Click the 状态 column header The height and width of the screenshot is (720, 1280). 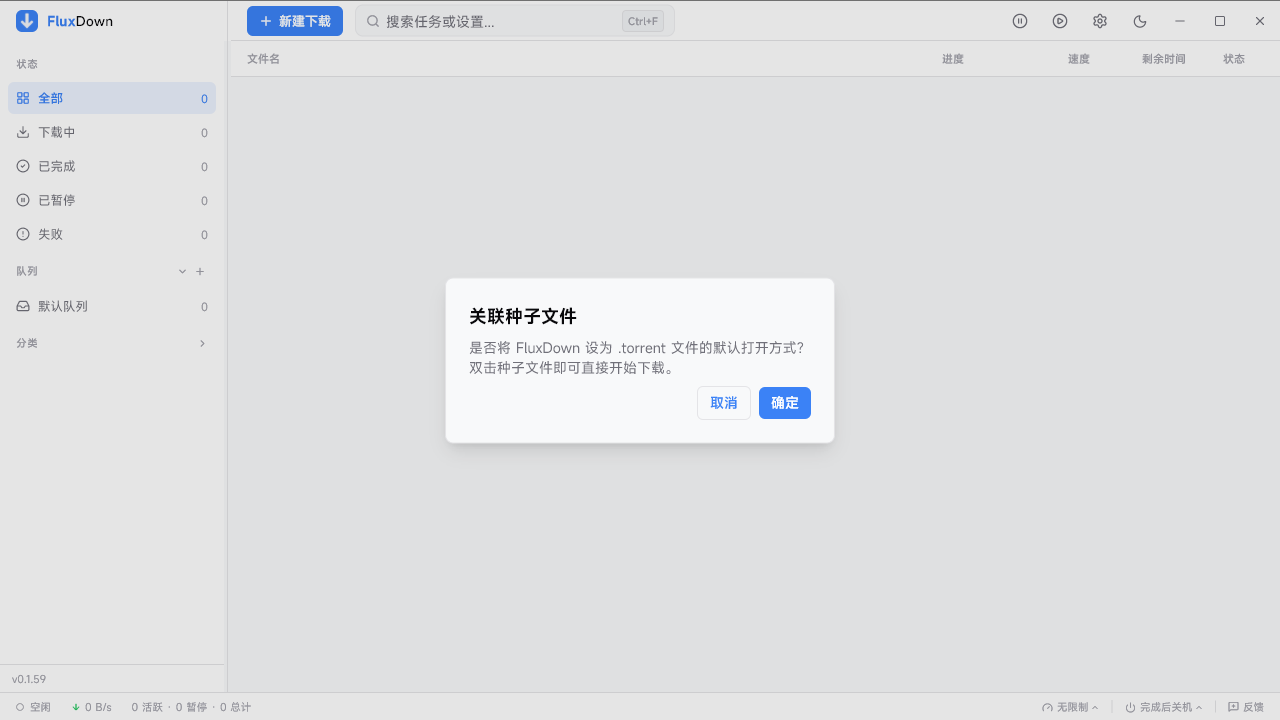[1234, 59]
